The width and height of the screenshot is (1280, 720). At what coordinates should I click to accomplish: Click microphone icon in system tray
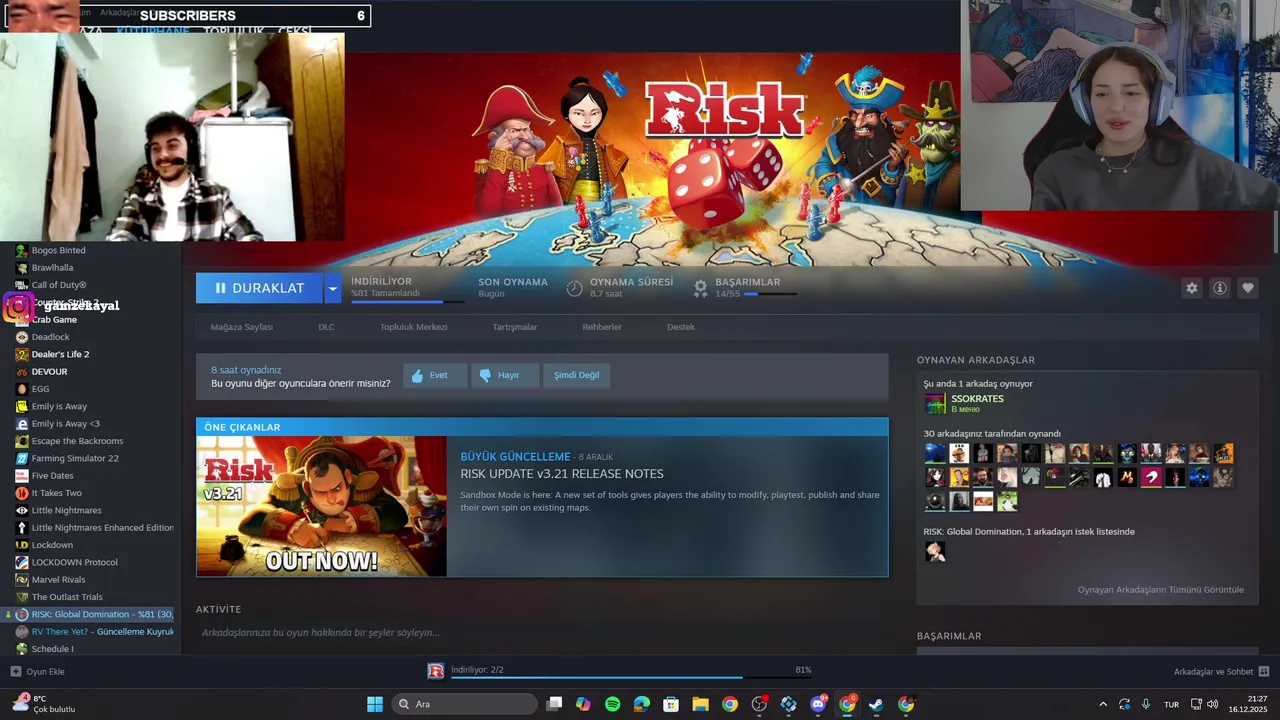(1146, 704)
